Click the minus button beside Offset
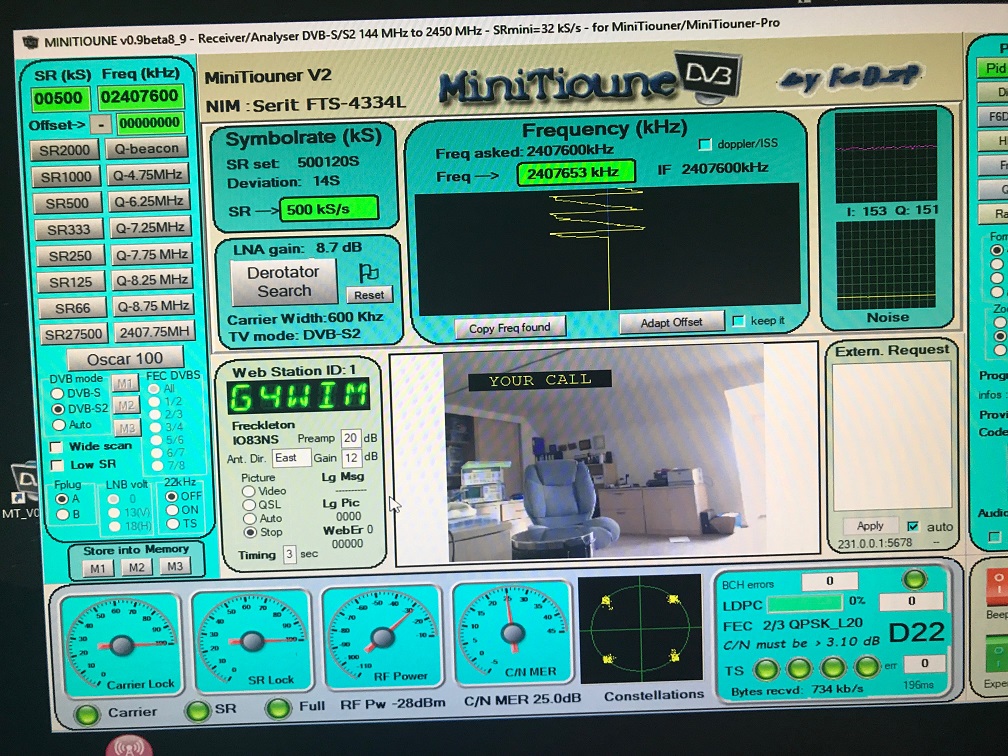Screen dimensions: 1008x756 click(101, 124)
